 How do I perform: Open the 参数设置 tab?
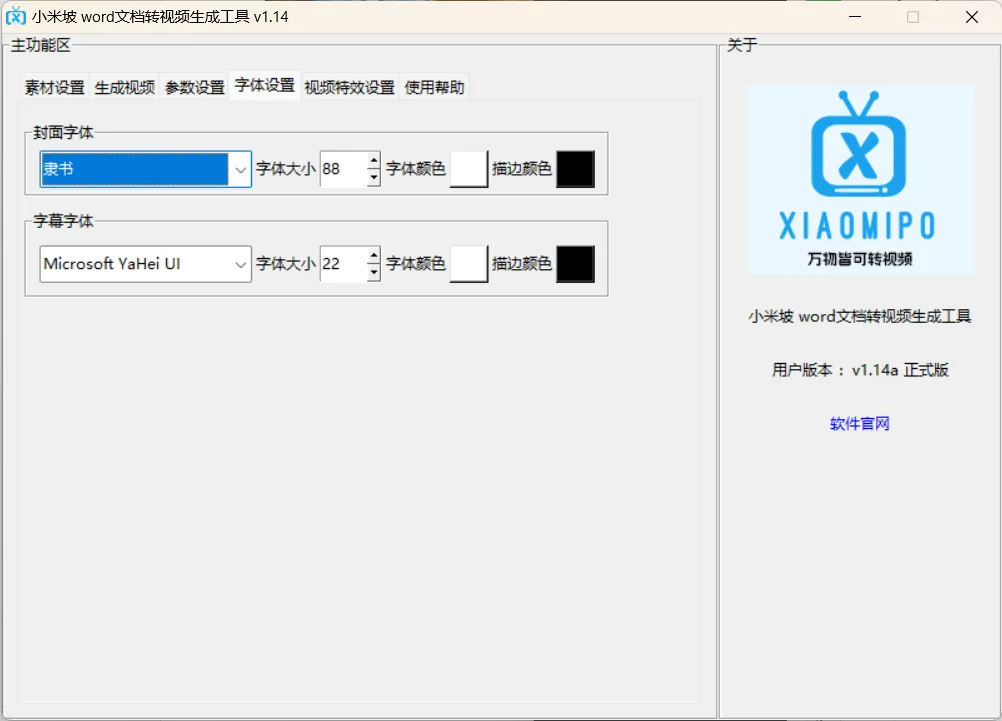195,88
